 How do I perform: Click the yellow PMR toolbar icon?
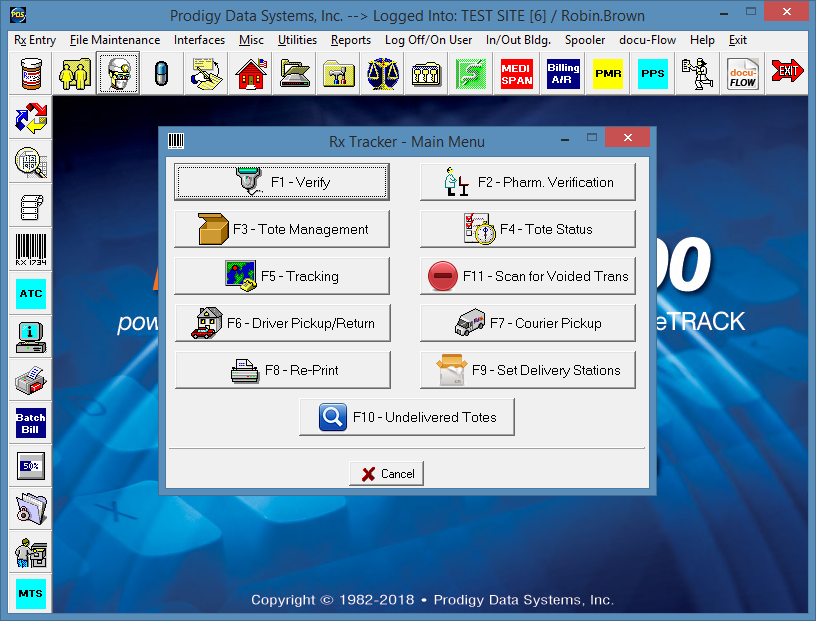608,75
